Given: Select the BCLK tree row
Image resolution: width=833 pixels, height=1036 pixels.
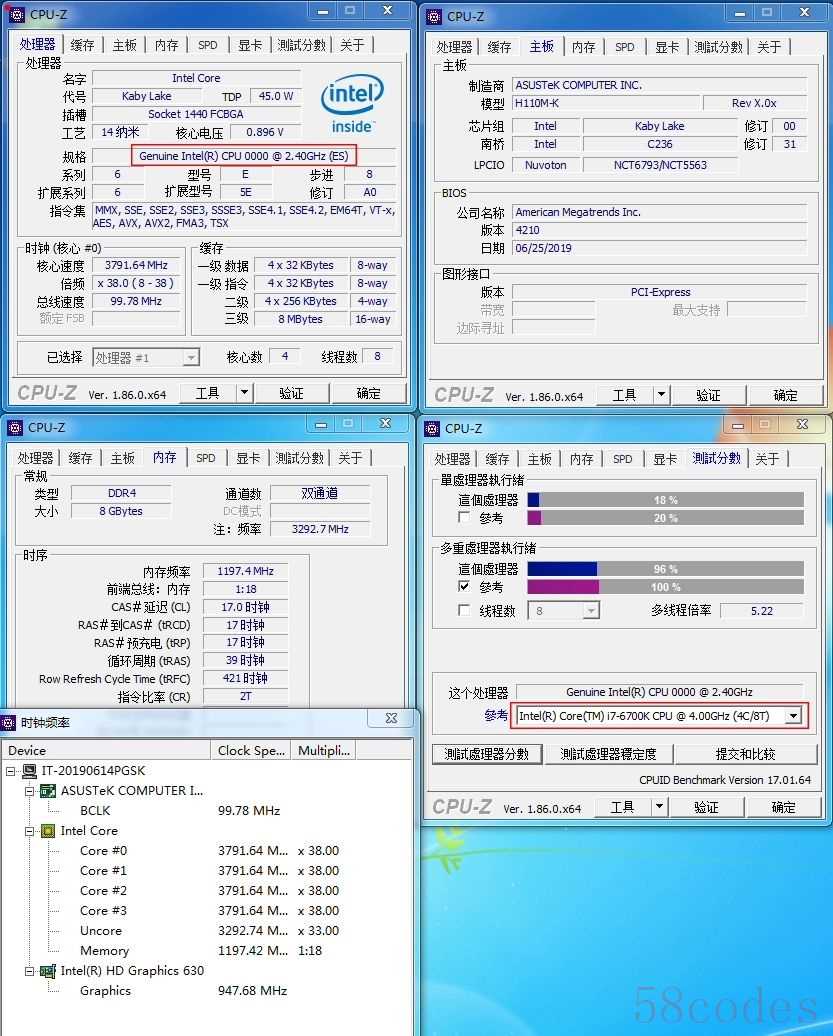Looking at the screenshot, I should [95, 810].
